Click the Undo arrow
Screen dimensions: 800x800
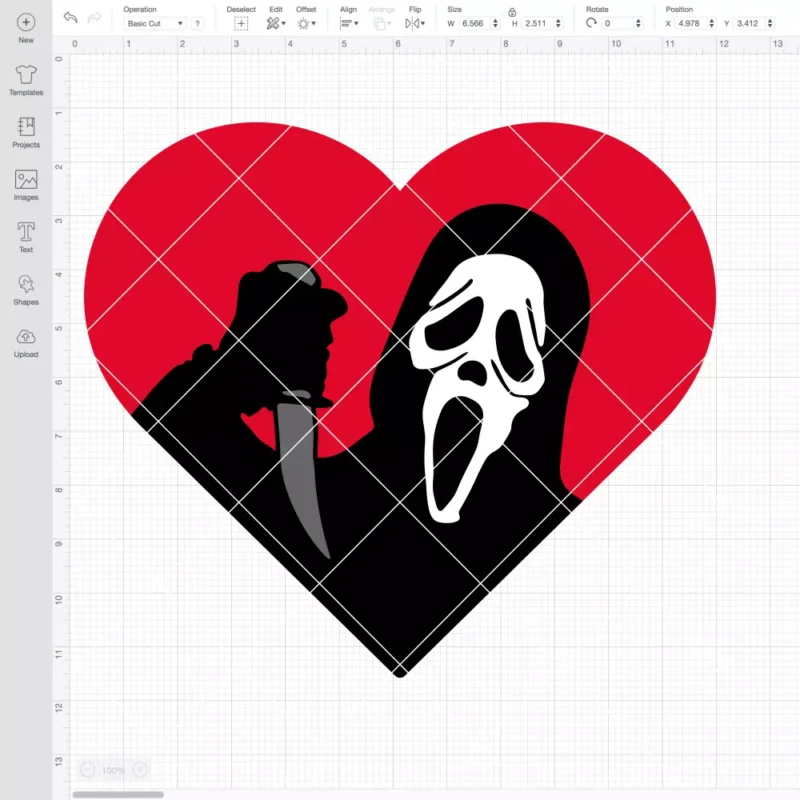[70, 18]
